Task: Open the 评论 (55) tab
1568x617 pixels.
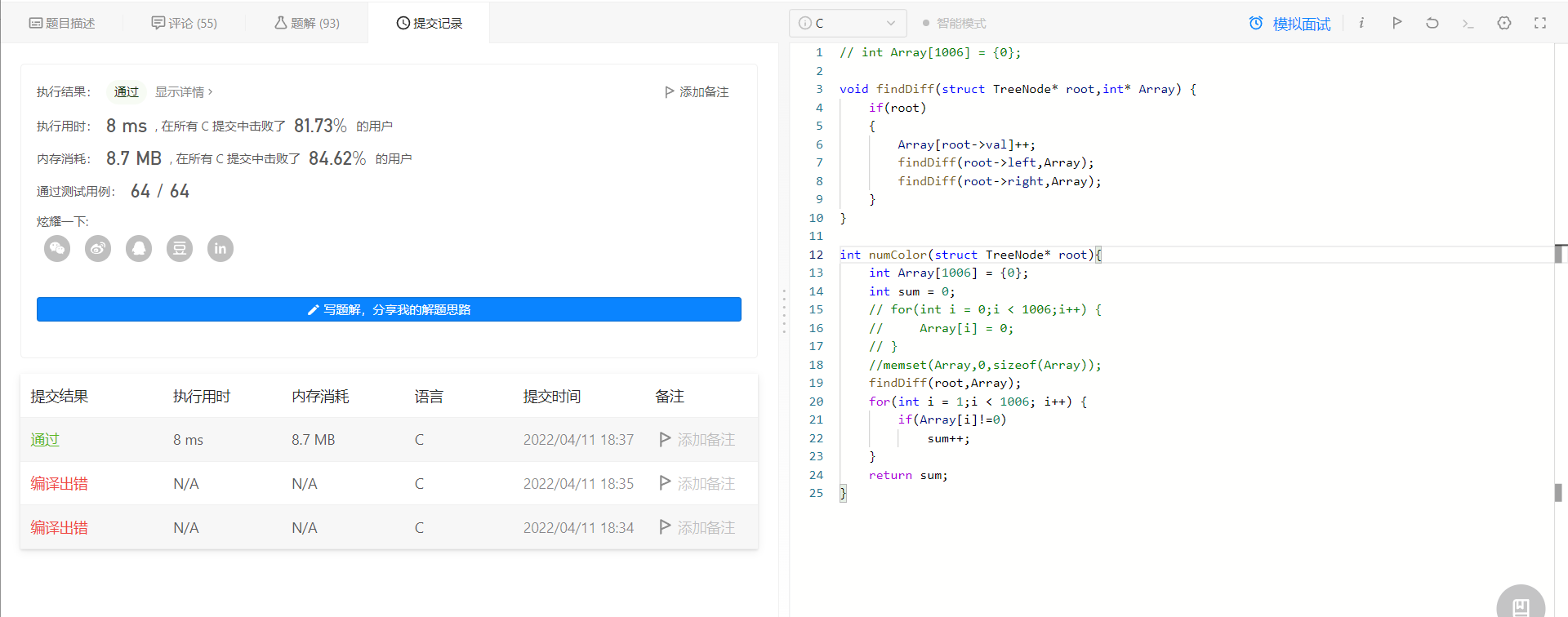Action: 185,23
